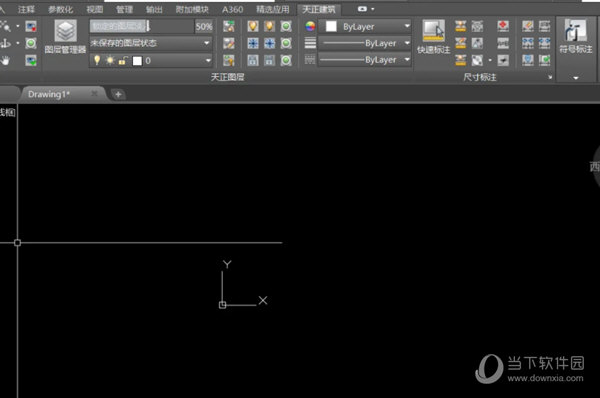This screenshot has height=398, width=600.
Task: Expand the 符号标注 panel dropdown arrow
Action: pyautogui.click(x=576, y=78)
